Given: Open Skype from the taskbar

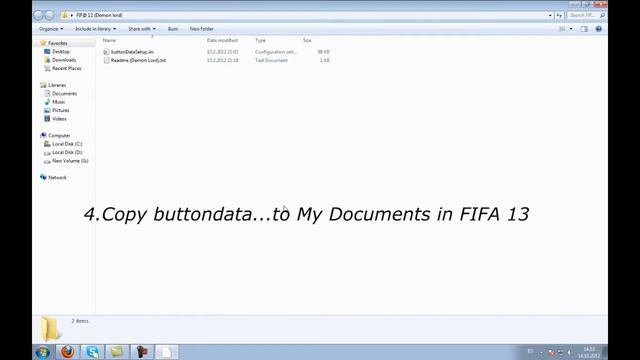Looking at the screenshot, I should tap(92, 352).
